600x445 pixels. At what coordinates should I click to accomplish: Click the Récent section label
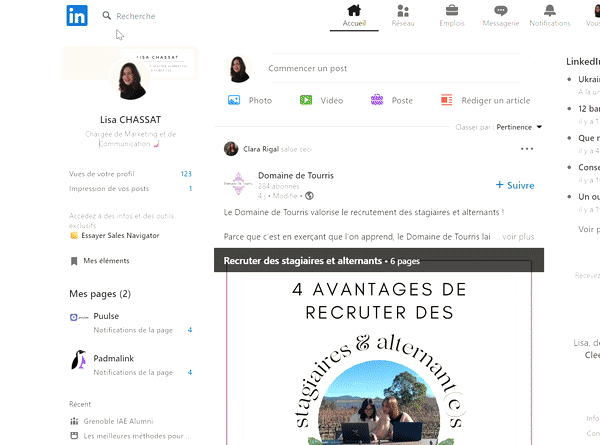pos(80,404)
